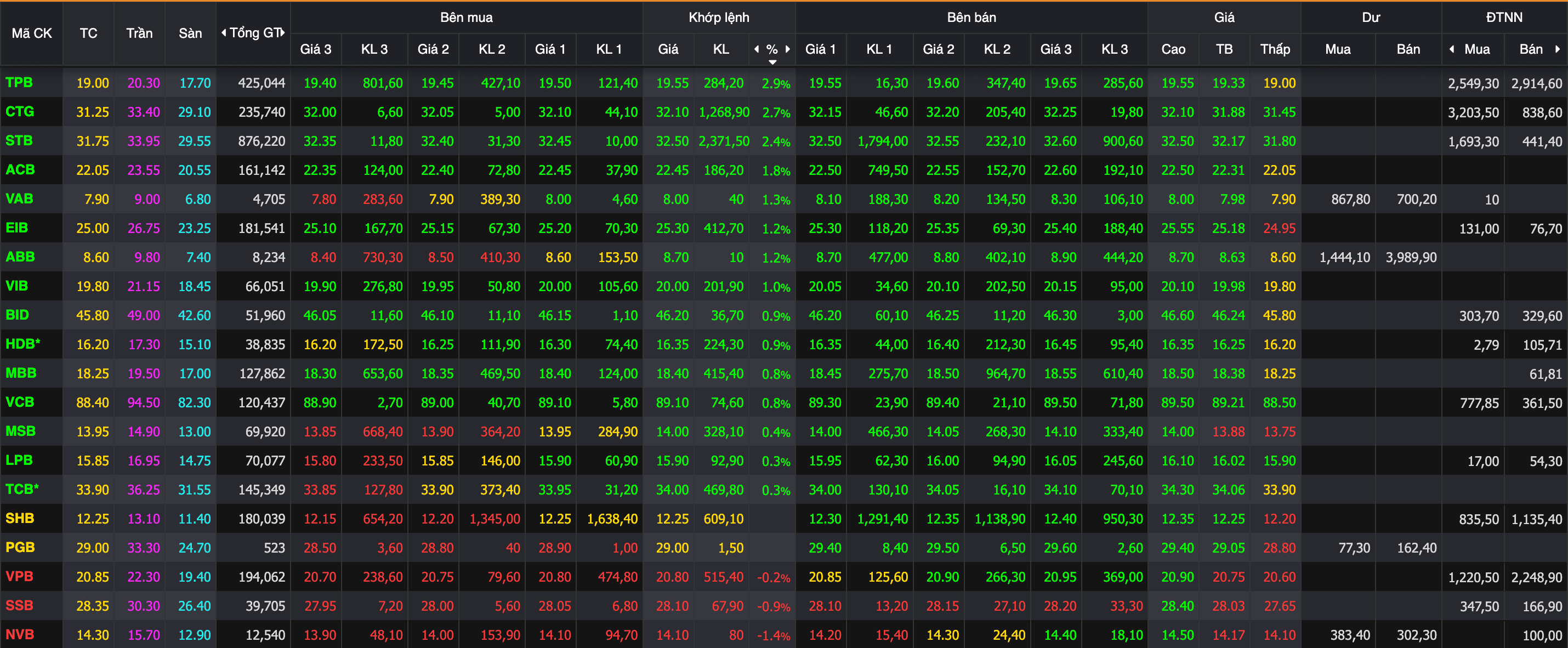Click the left arrow beside Tổng GT header

click(223, 33)
